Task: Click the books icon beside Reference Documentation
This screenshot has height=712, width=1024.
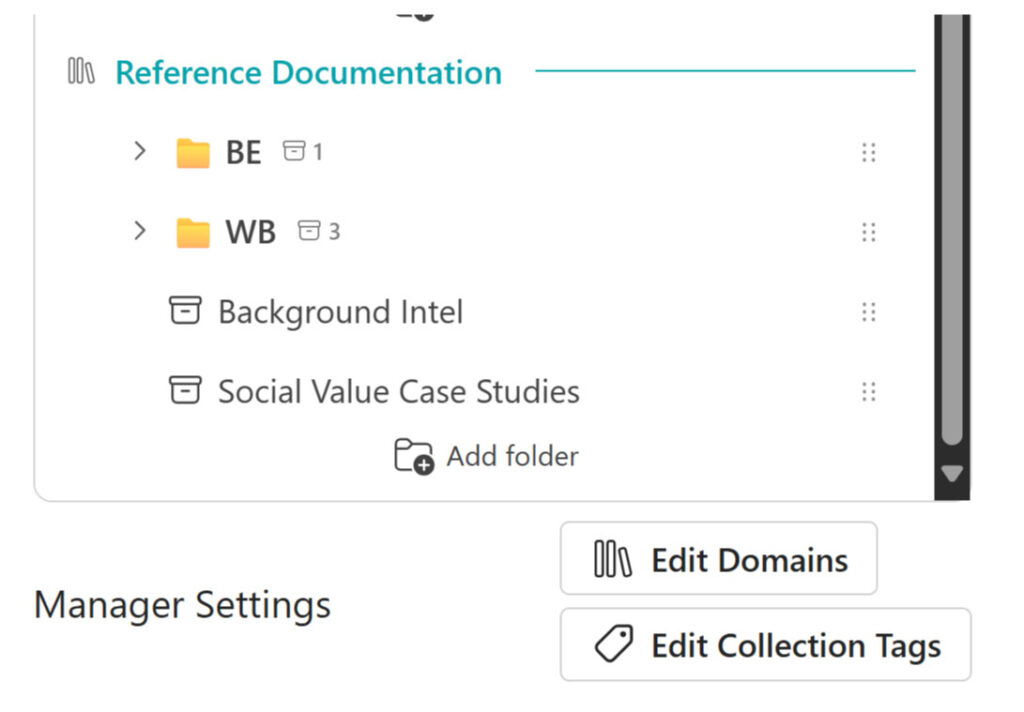Action: tap(81, 72)
